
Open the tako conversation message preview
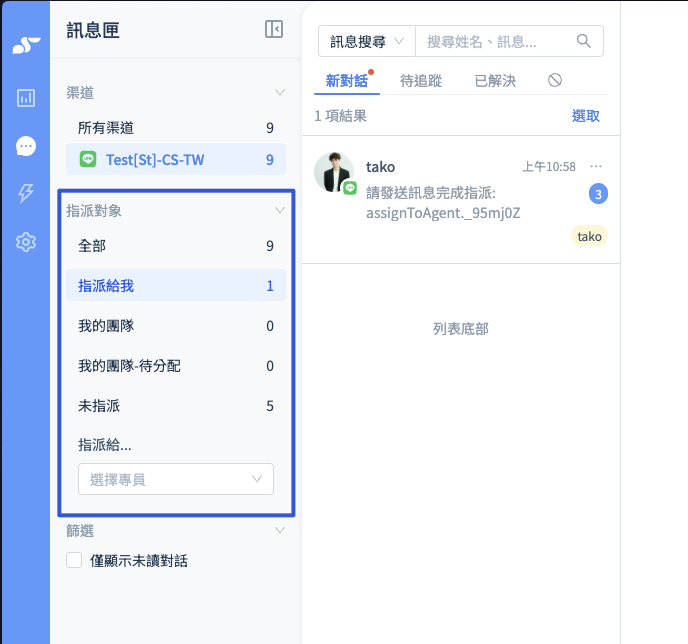point(444,203)
